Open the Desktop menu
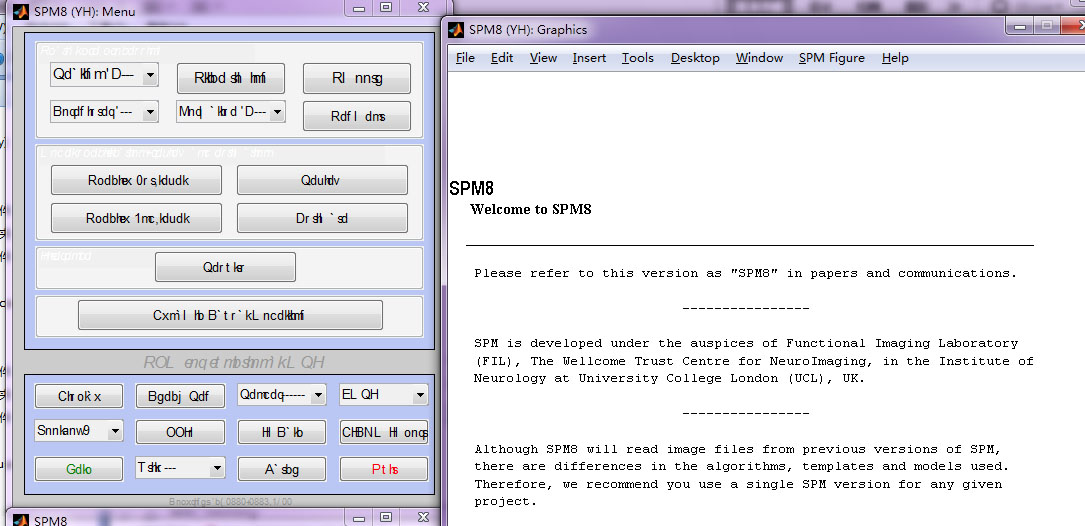 [695, 58]
